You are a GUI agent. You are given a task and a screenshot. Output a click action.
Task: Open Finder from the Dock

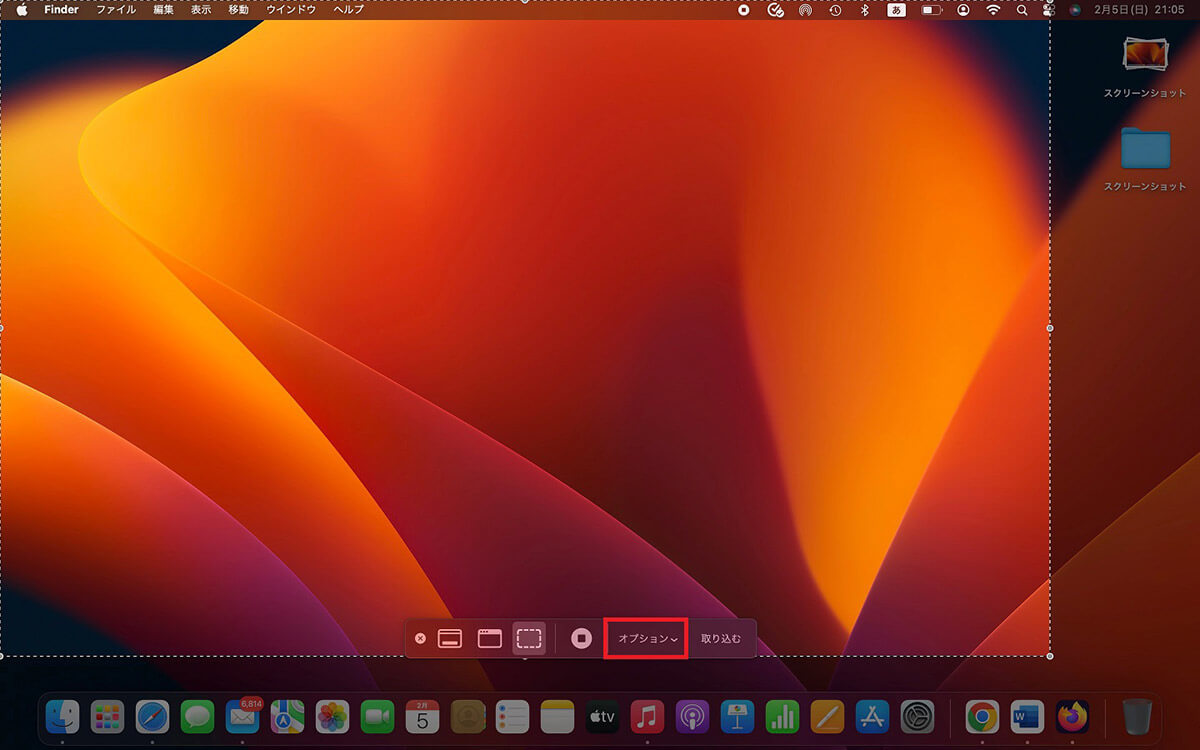click(x=63, y=716)
